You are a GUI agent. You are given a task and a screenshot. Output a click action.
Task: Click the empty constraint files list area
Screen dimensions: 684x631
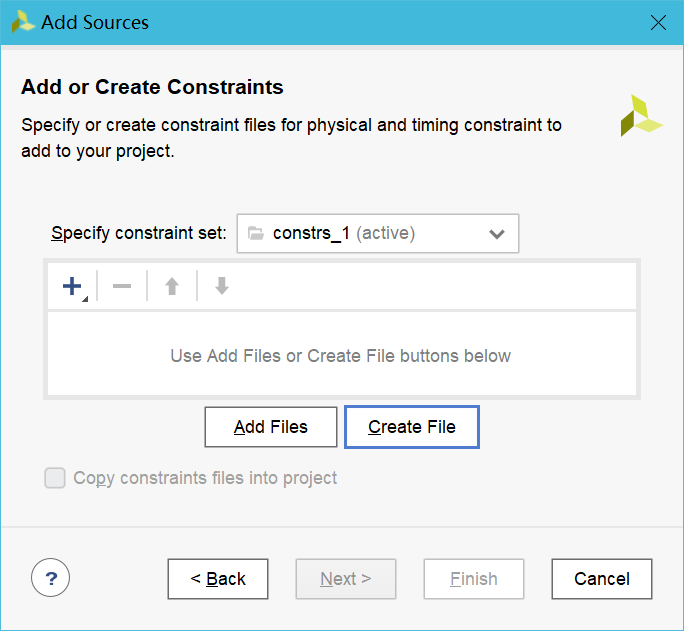(341, 355)
